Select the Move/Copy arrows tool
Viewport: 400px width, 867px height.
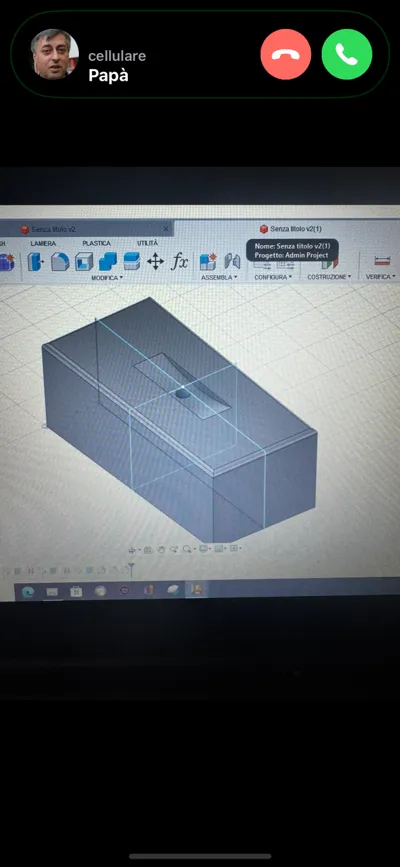click(x=155, y=261)
